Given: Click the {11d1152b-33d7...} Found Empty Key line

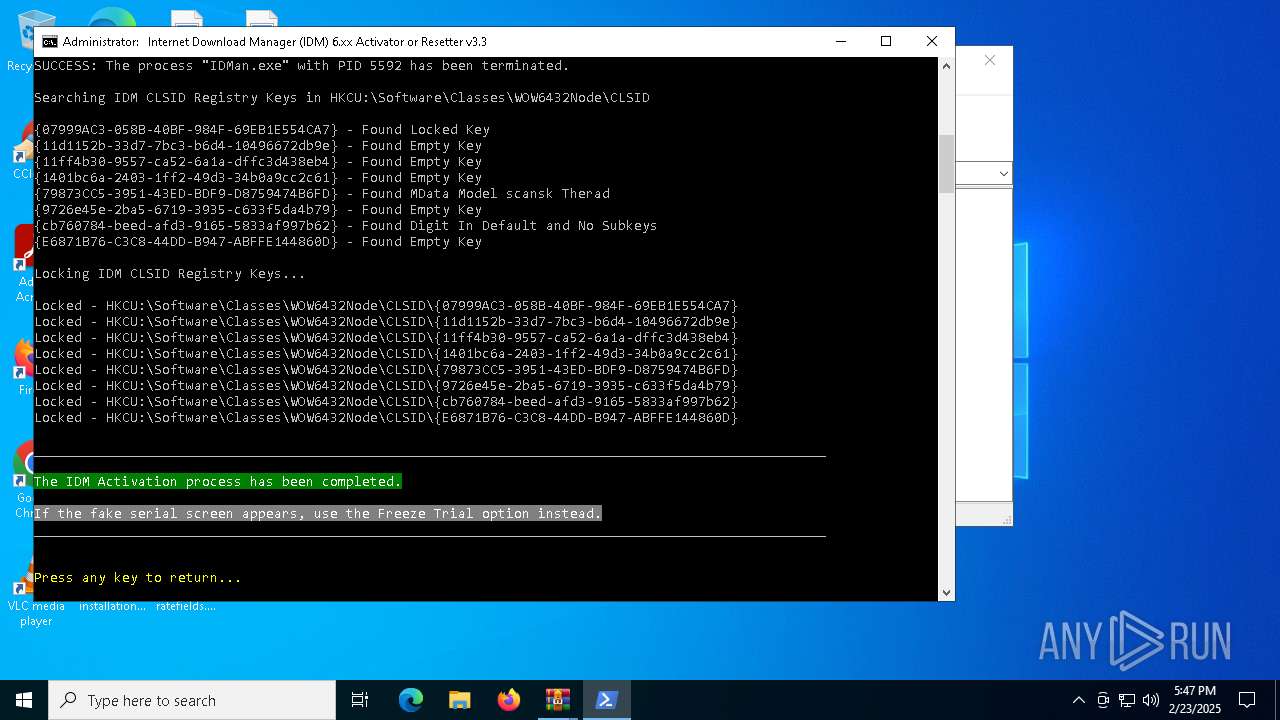Looking at the screenshot, I should [x=258, y=146].
